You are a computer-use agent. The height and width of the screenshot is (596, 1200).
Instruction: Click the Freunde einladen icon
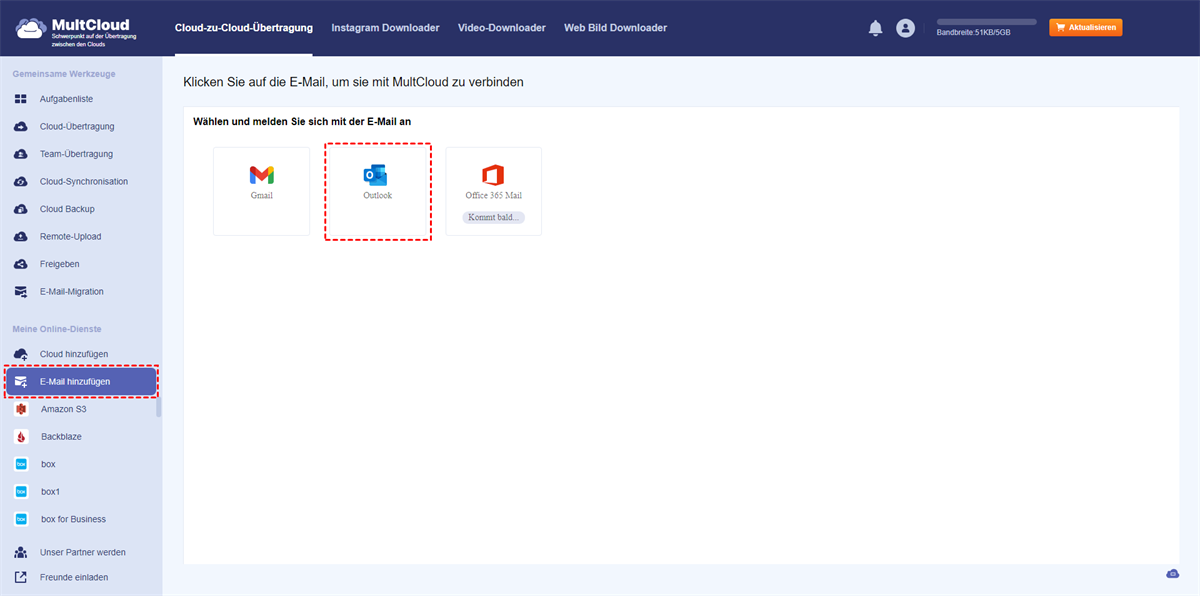point(20,577)
